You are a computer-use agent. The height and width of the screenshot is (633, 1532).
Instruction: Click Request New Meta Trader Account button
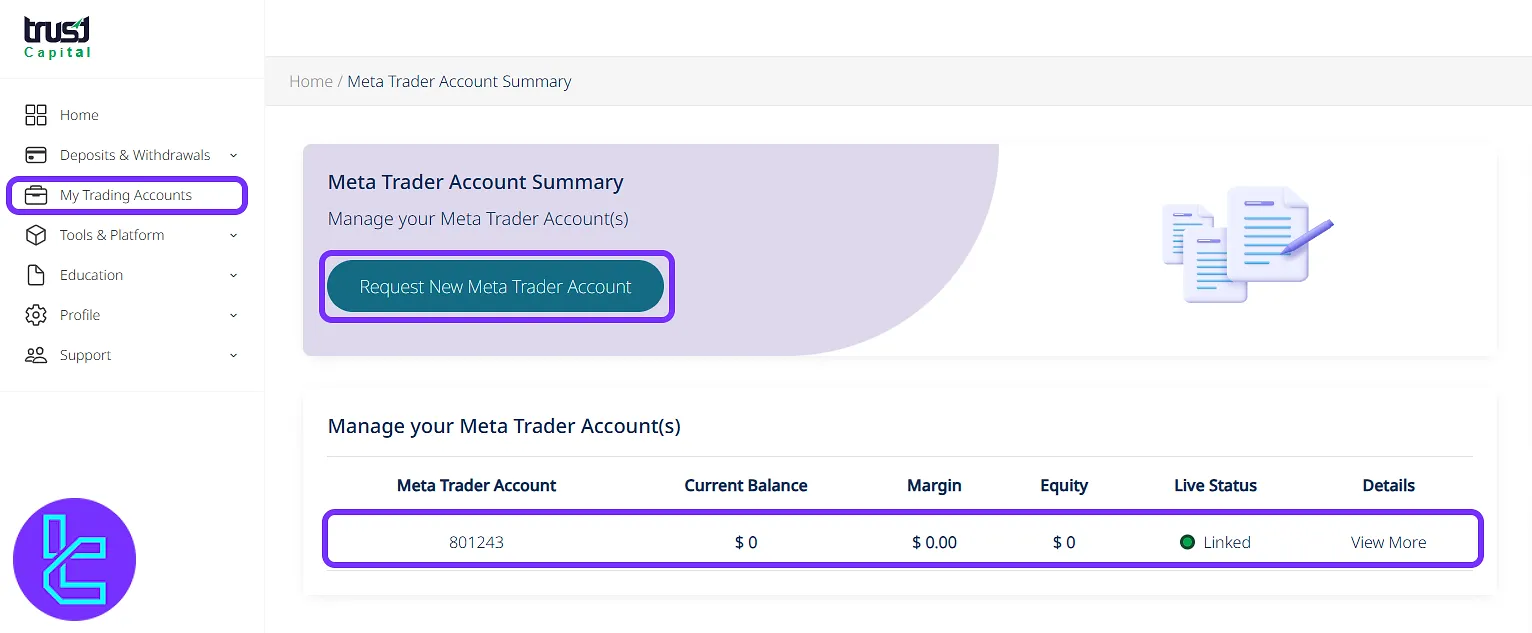[x=496, y=286]
